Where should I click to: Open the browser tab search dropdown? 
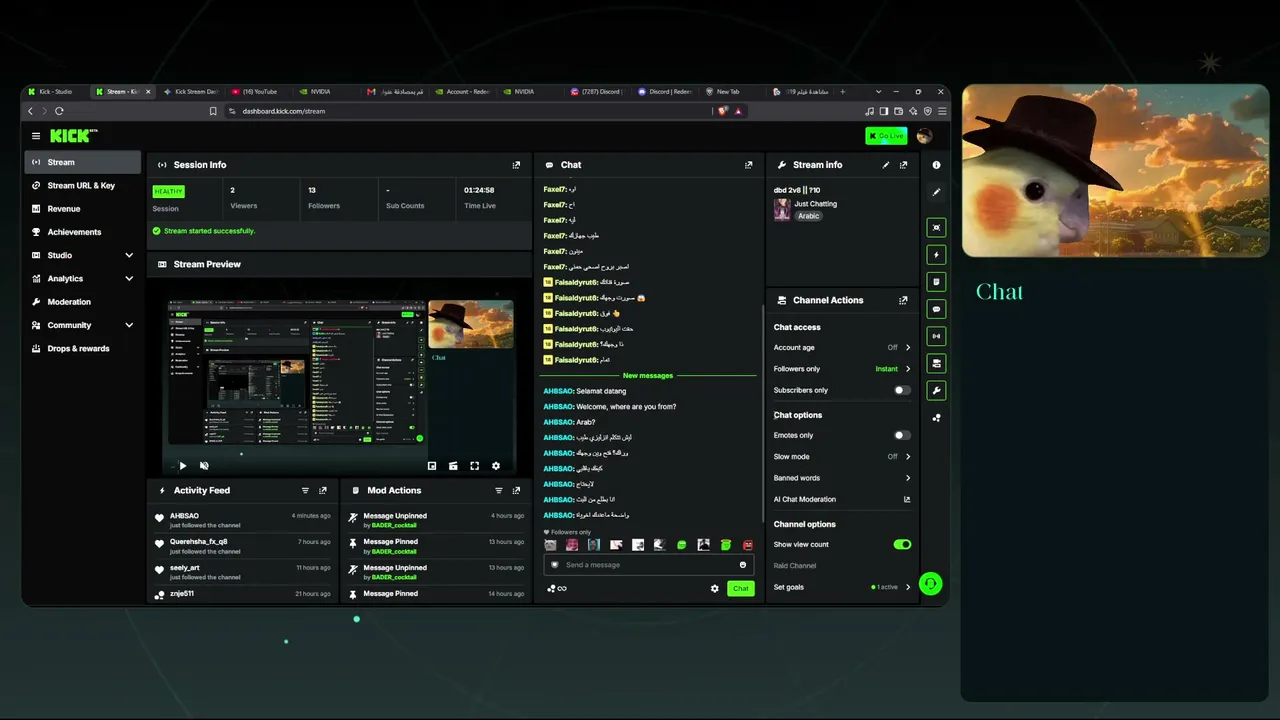point(879,92)
